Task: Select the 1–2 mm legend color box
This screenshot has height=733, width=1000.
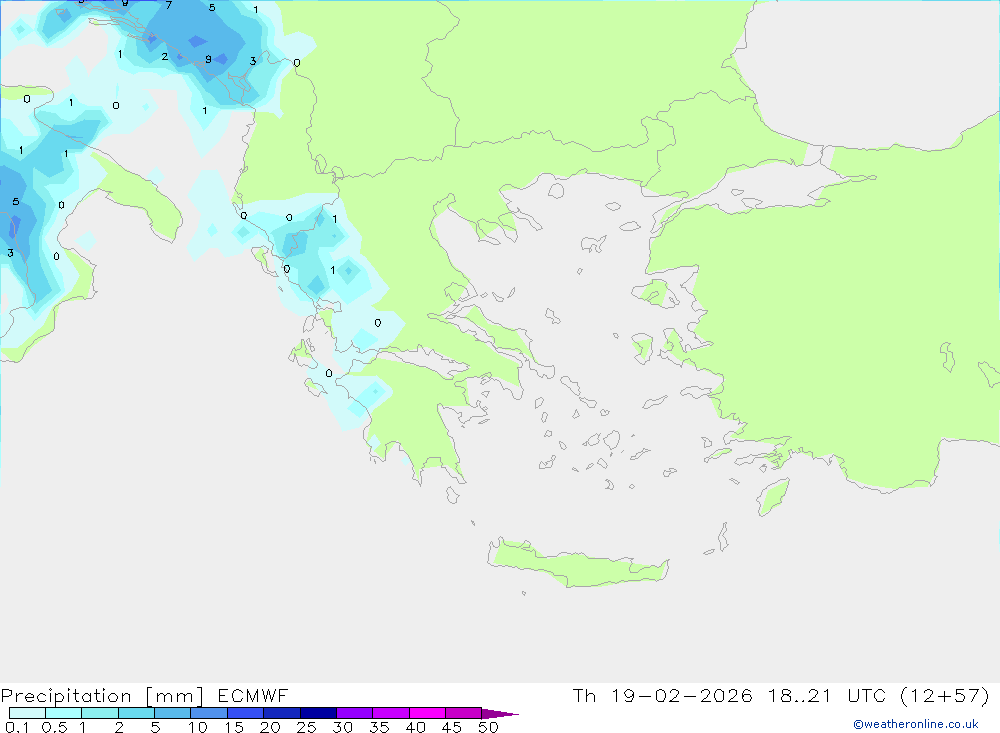Action: pyautogui.click(x=99, y=713)
